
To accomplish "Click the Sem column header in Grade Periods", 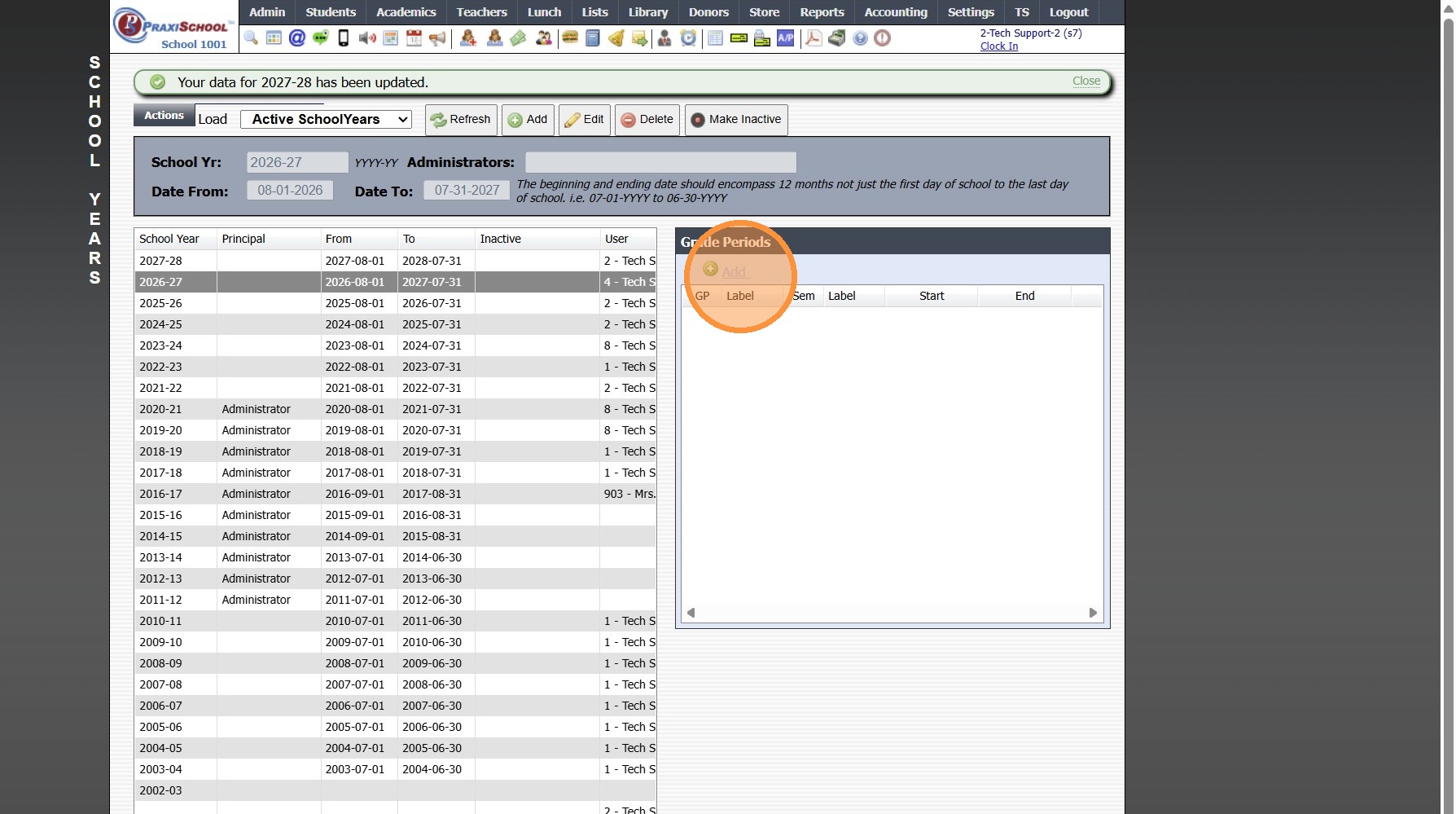I will coord(804,296).
